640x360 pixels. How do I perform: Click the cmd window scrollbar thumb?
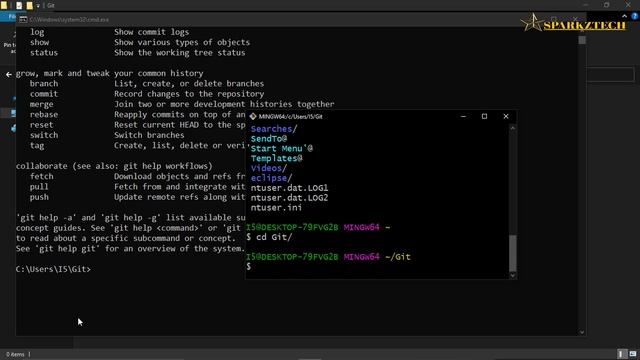[x=582, y=40]
